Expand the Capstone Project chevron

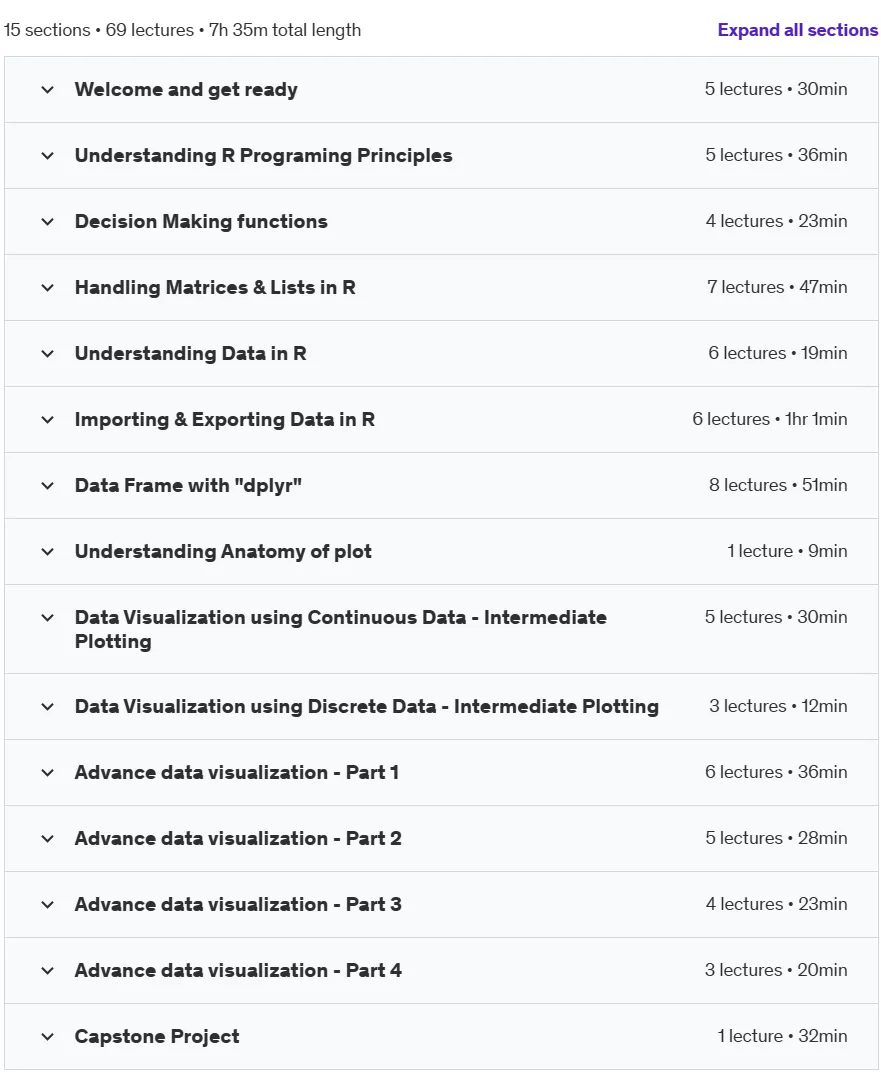pos(47,1037)
